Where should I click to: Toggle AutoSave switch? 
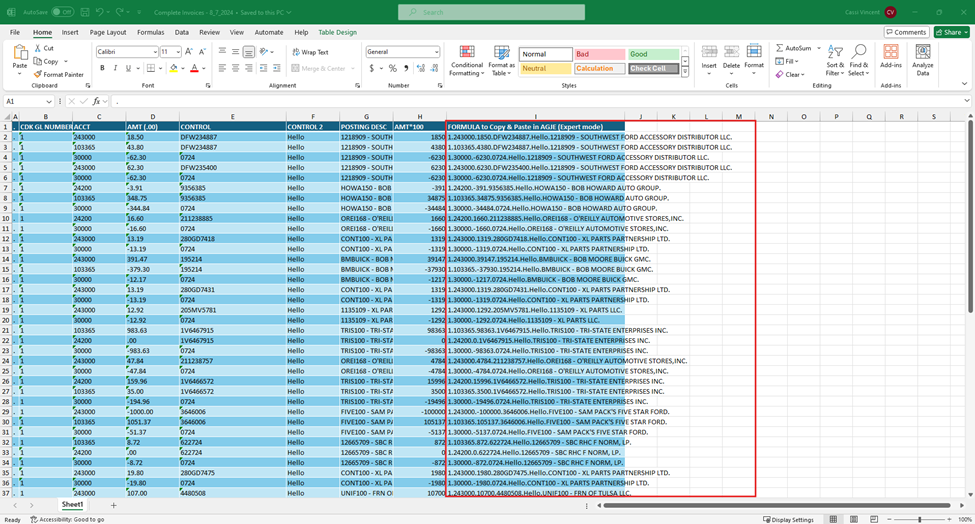click(62, 12)
